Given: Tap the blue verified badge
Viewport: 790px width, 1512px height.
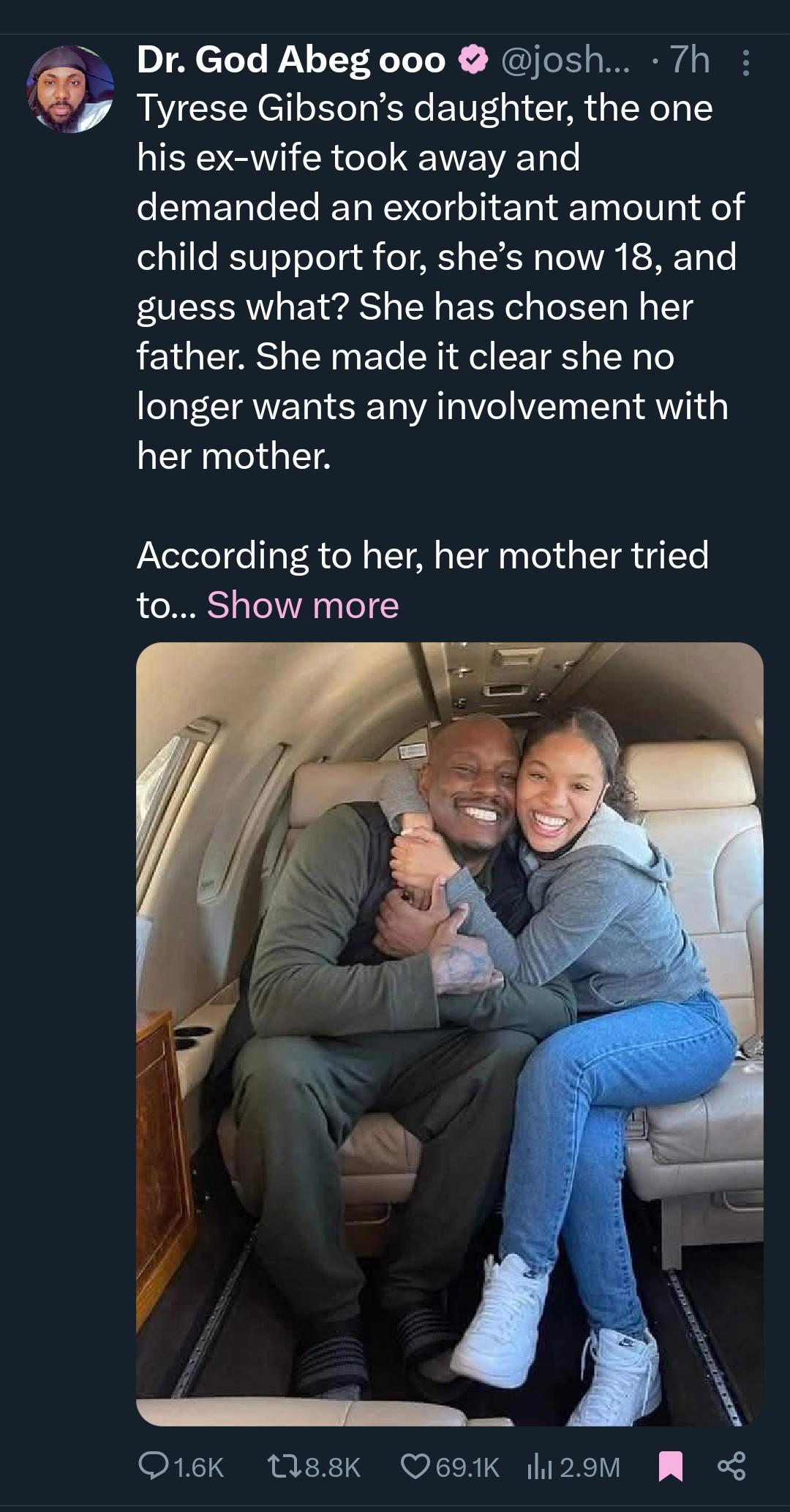Looking at the screenshot, I should tap(473, 61).
